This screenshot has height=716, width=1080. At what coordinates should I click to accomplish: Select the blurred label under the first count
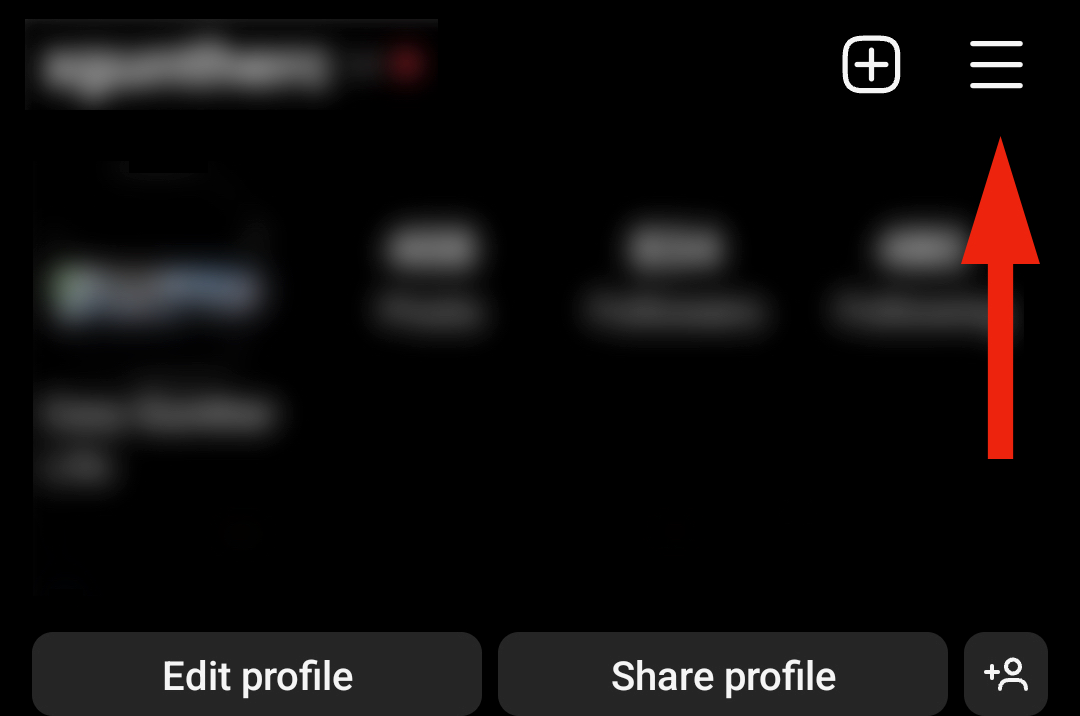tap(430, 310)
